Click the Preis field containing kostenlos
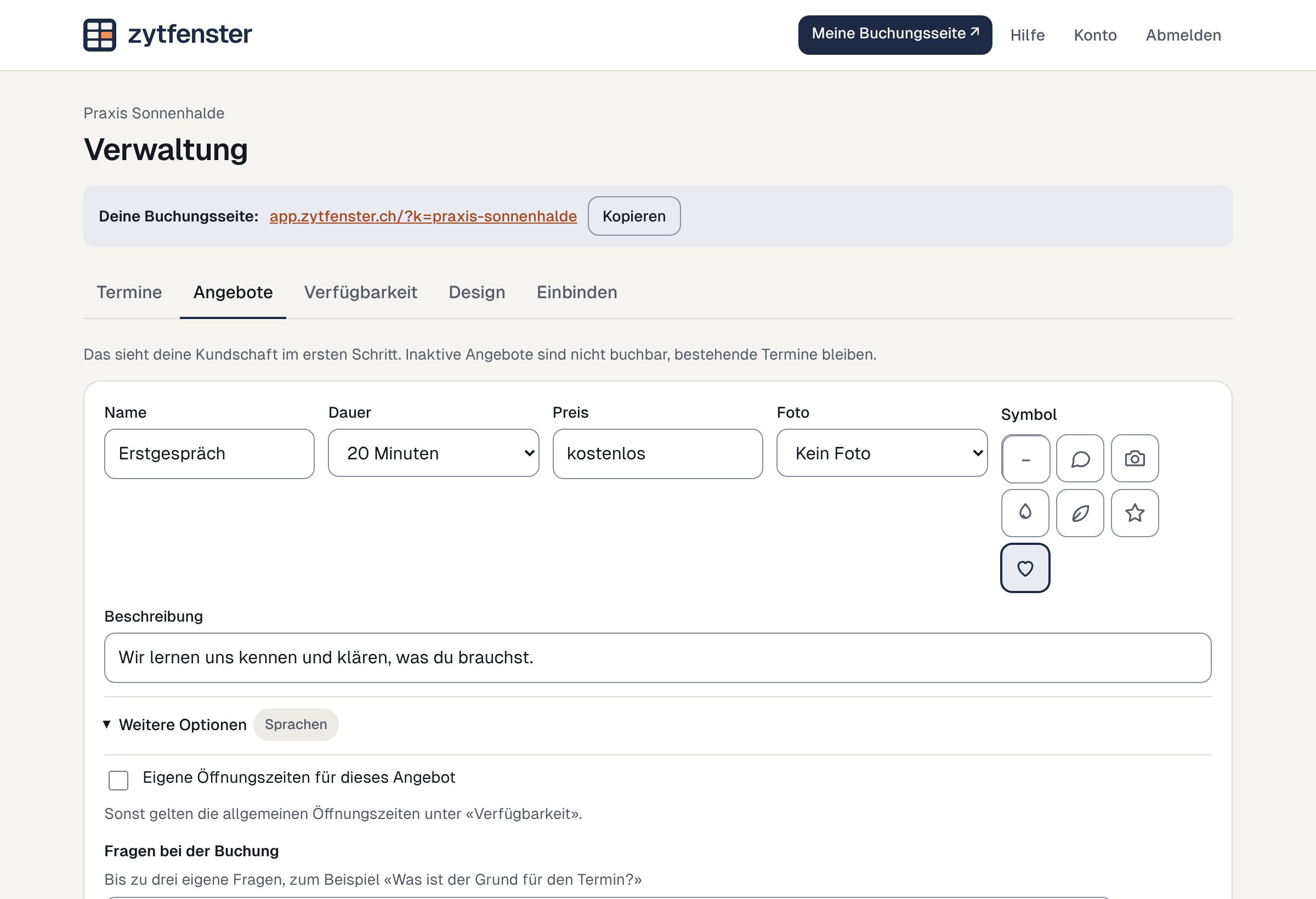Viewport: 1316px width, 899px height. [x=658, y=454]
